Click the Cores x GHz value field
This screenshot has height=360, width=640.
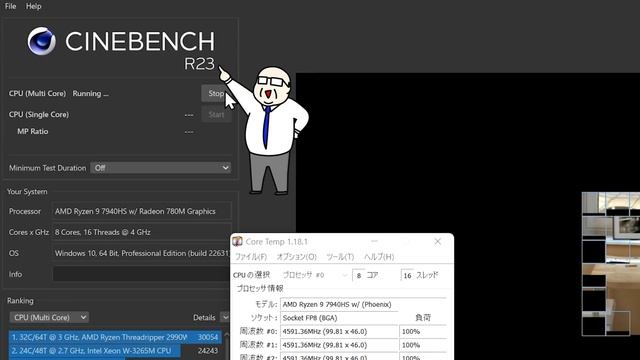click(142, 232)
